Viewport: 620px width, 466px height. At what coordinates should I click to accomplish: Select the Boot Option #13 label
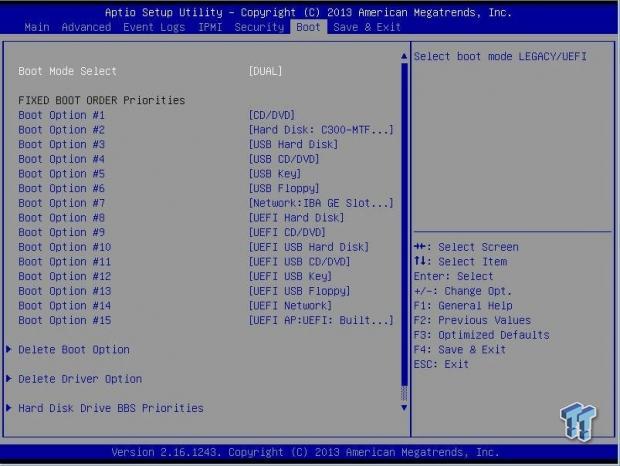pyautogui.click(x=64, y=291)
